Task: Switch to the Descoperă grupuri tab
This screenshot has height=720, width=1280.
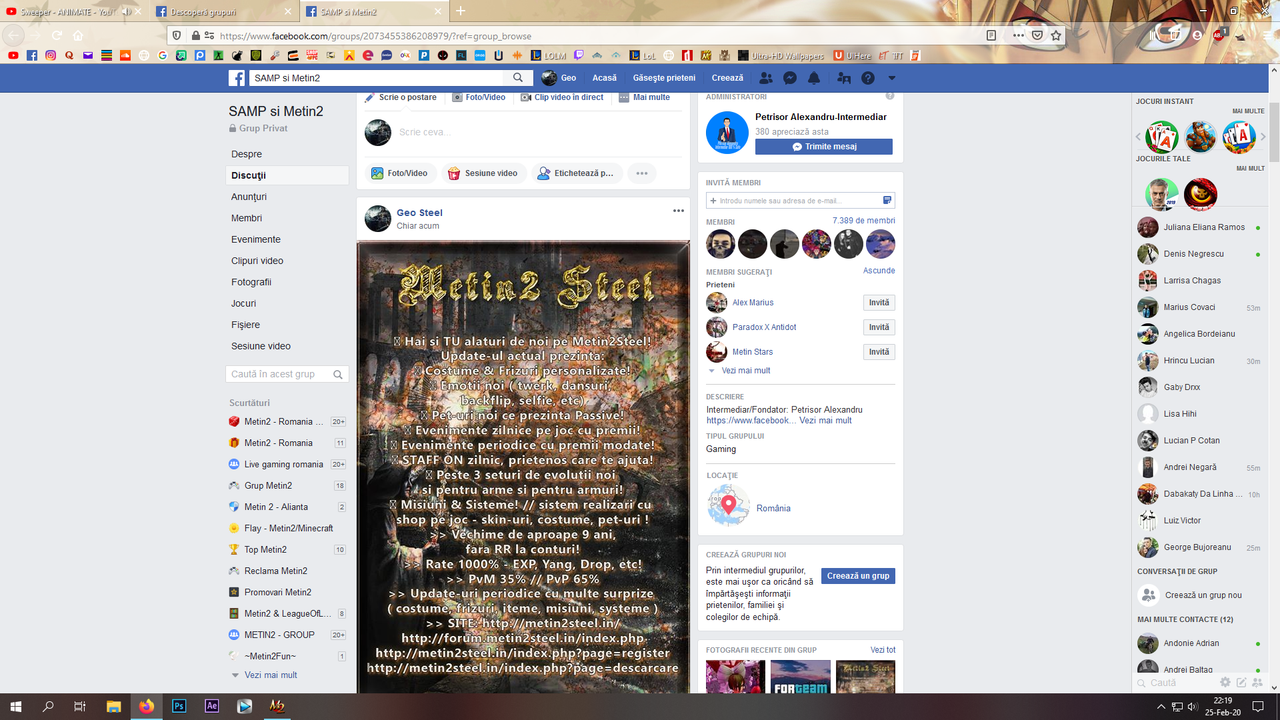Action: click(225, 11)
